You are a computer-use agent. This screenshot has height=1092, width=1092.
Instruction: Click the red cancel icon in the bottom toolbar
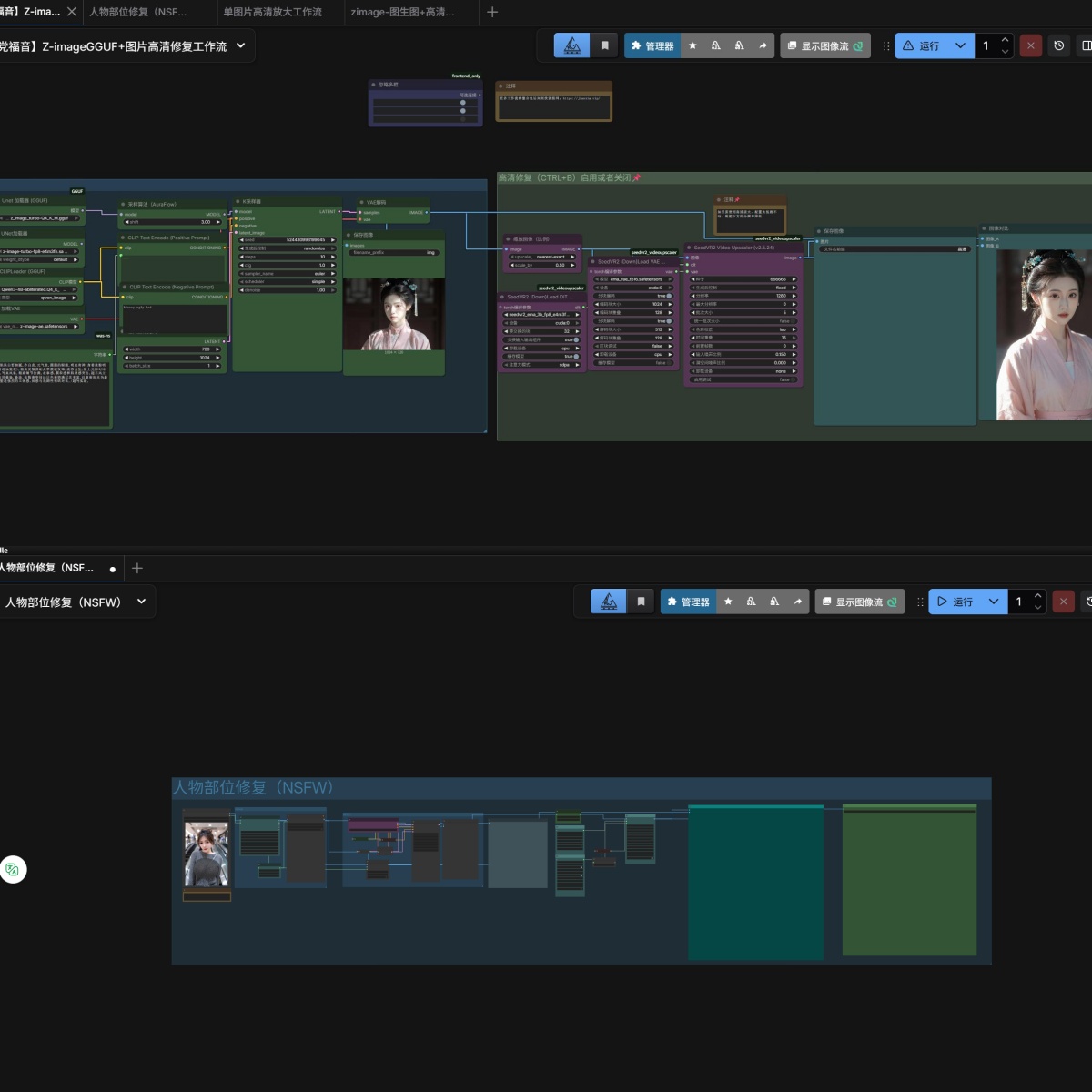(1063, 602)
